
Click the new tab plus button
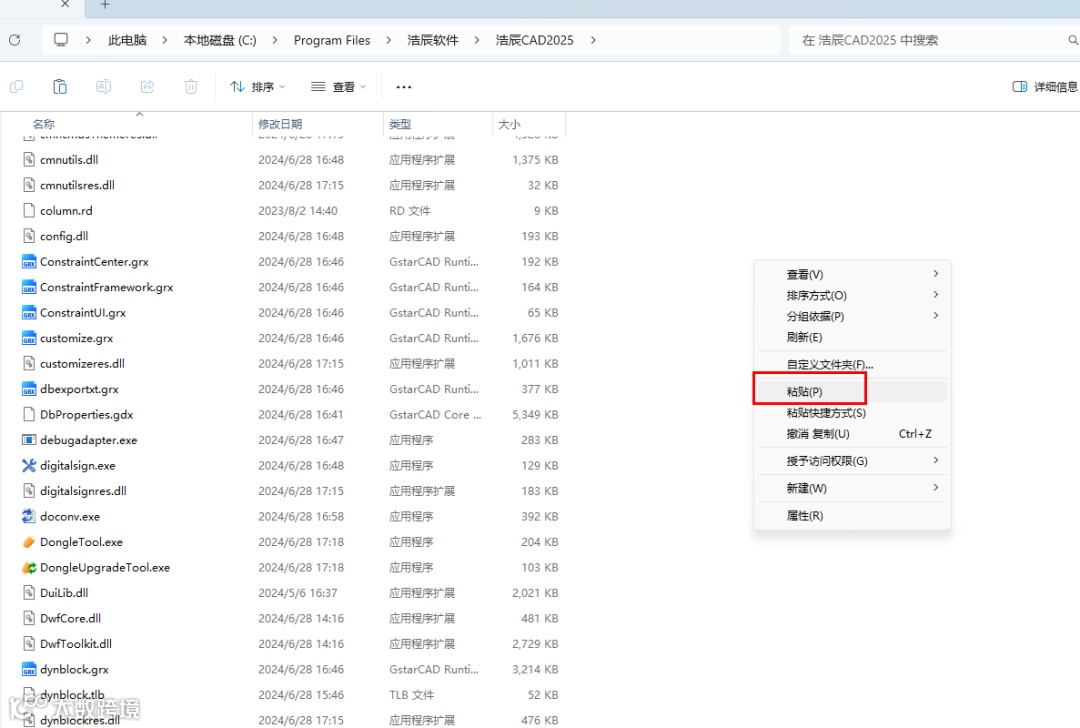[105, 5]
